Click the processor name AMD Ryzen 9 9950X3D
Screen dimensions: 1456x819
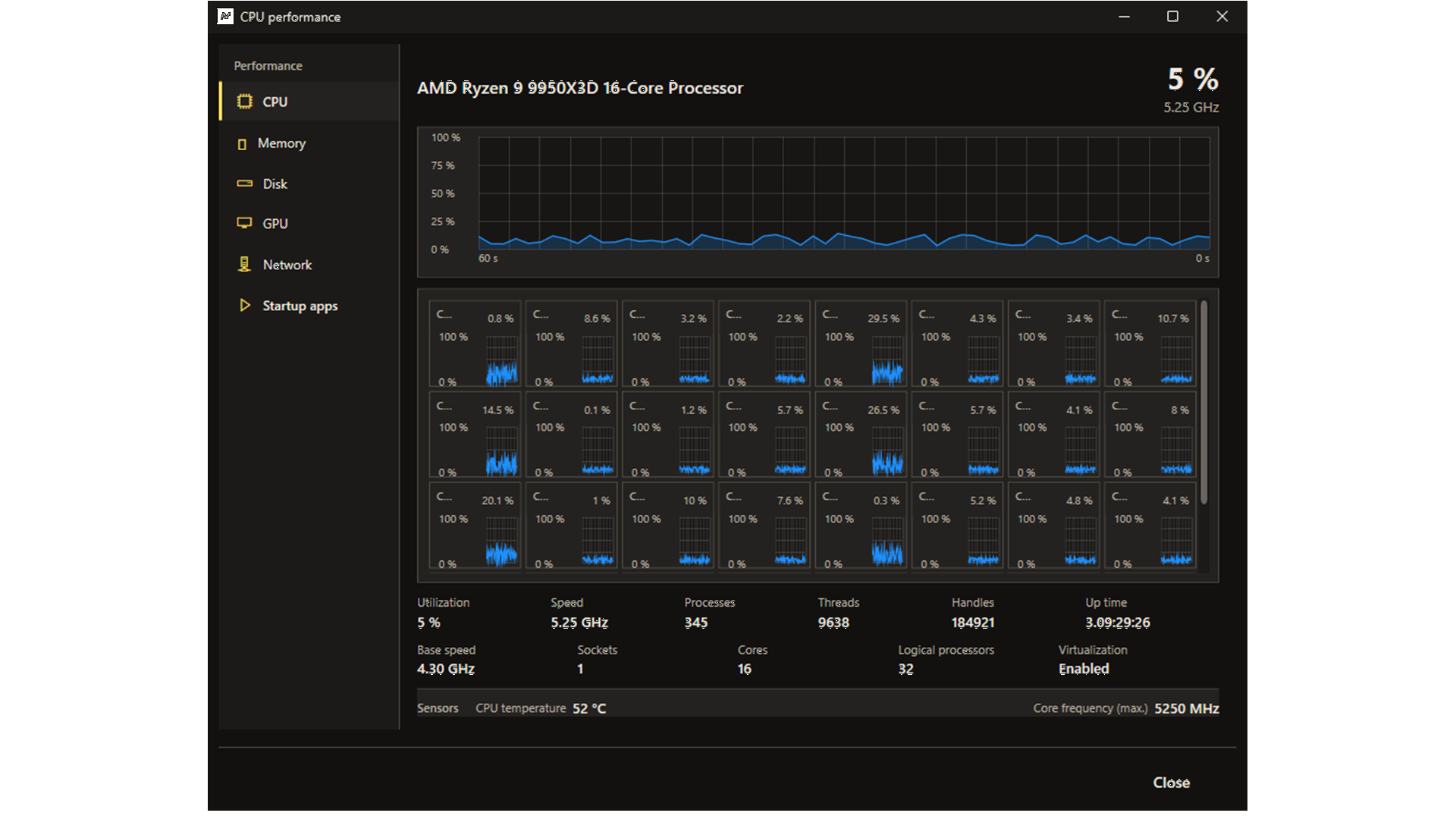[x=580, y=88]
